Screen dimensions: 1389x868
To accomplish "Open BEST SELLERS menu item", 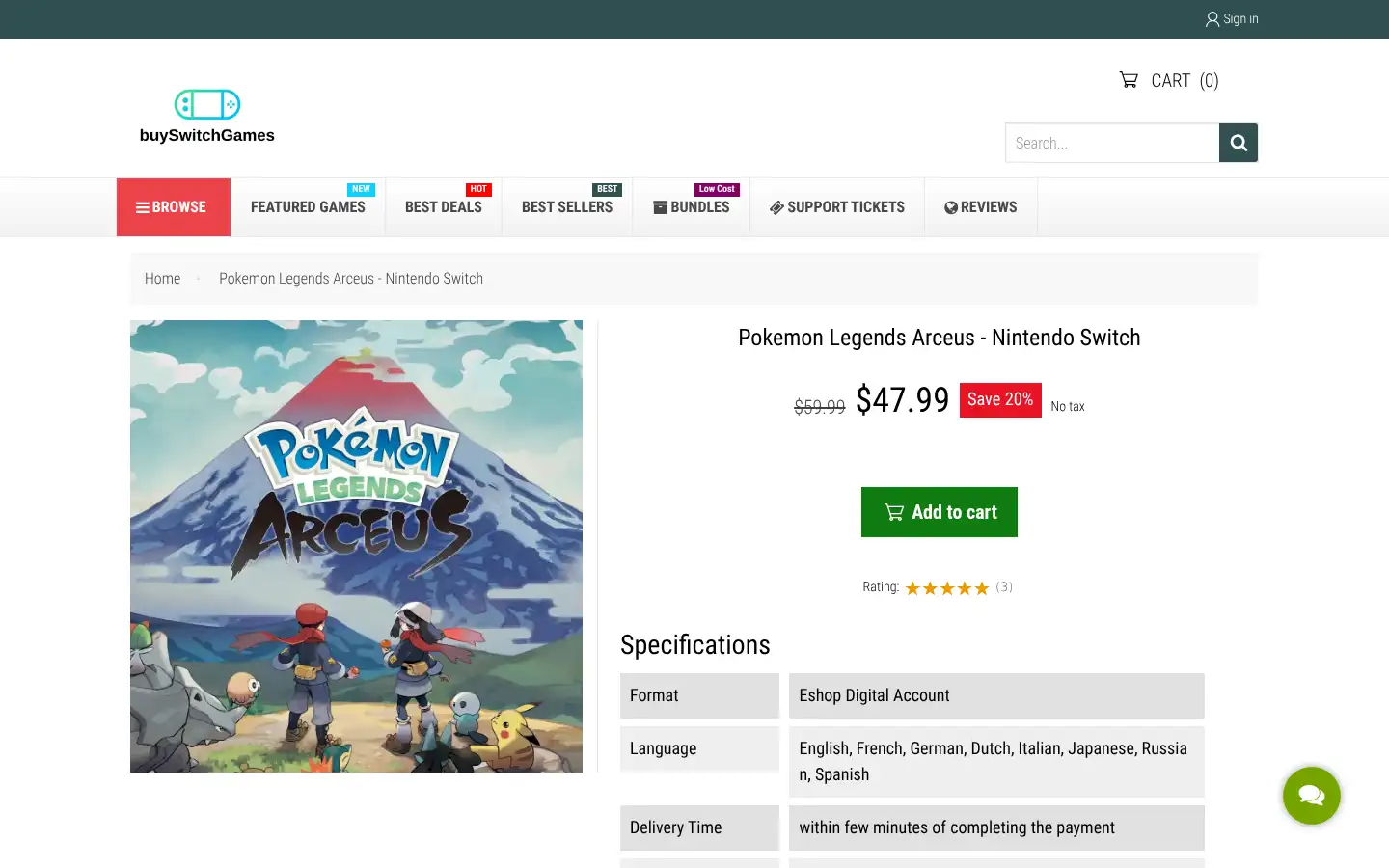I will (567, 207).
